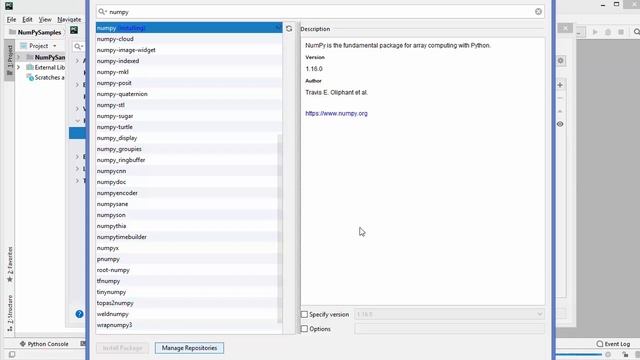Click the search icon in settings dialog behind

(x=78, y=47)
